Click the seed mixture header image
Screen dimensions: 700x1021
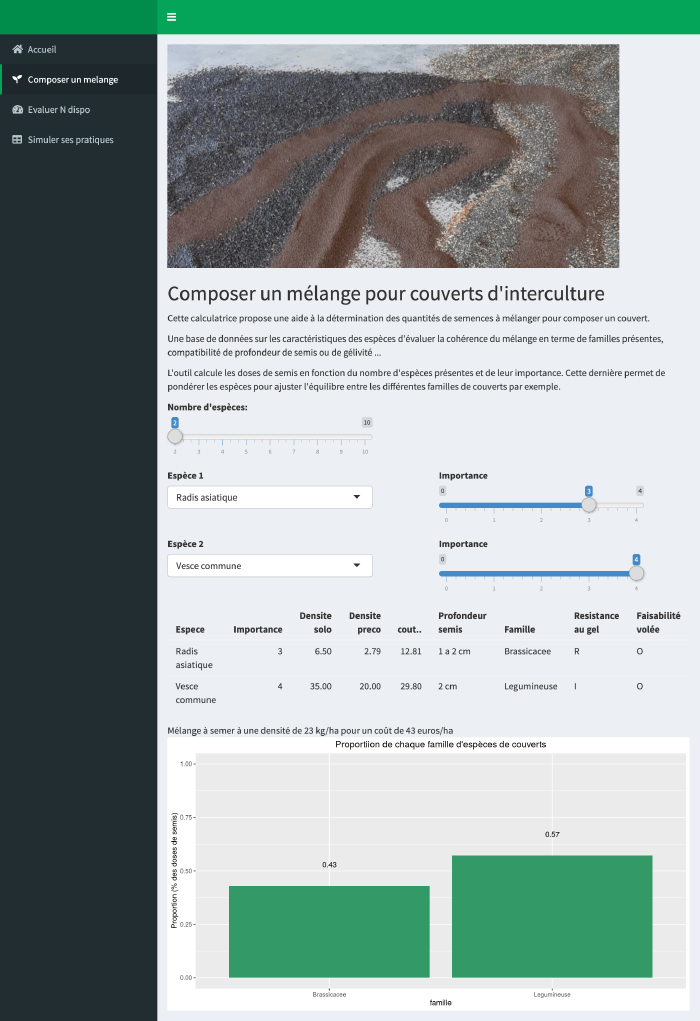393,155
